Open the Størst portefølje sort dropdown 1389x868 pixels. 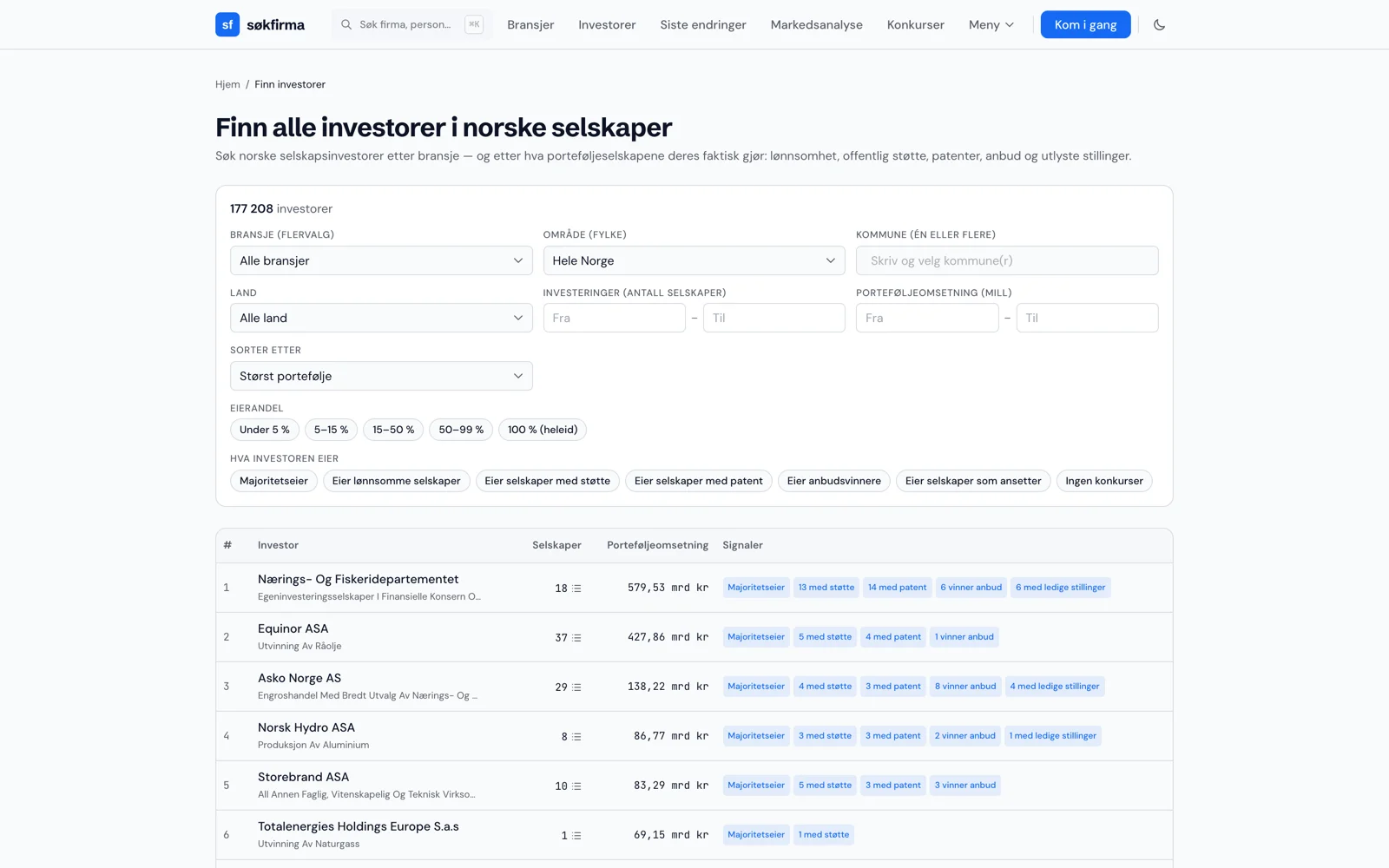pyautogui.click(x=381, y=376)
